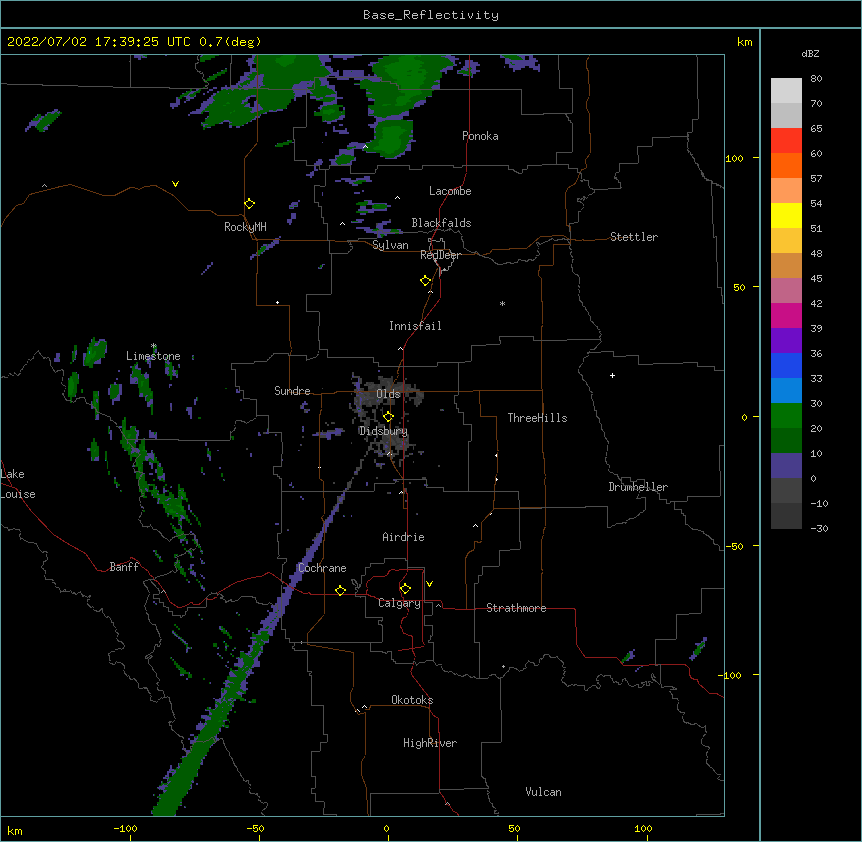Click the HighRiver town label
This screenshot has height=842, width=862.
point(430,743)
